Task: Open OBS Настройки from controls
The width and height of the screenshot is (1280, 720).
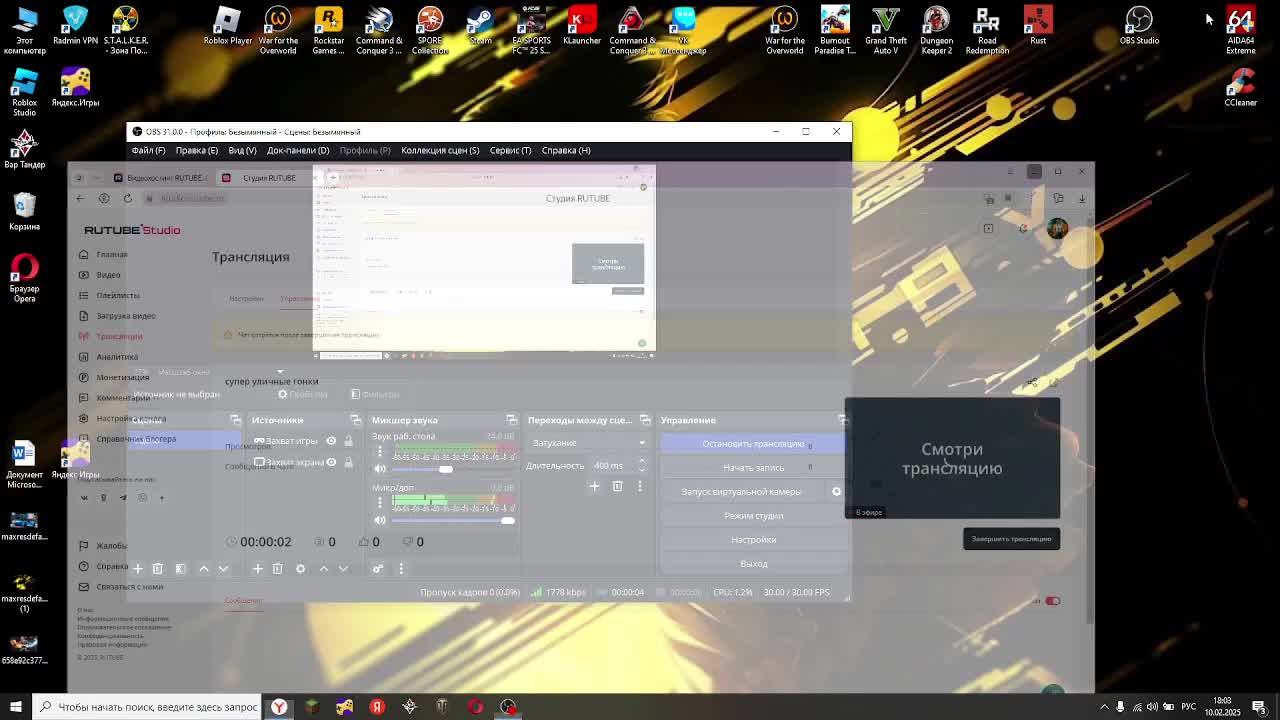Action: pos(753,539)
